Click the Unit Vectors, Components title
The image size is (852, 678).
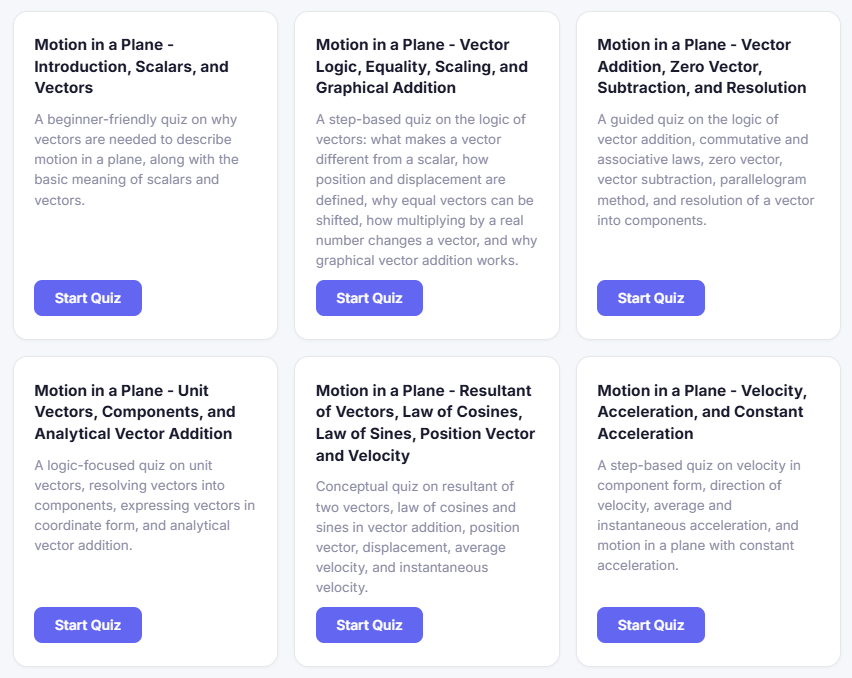134,412
